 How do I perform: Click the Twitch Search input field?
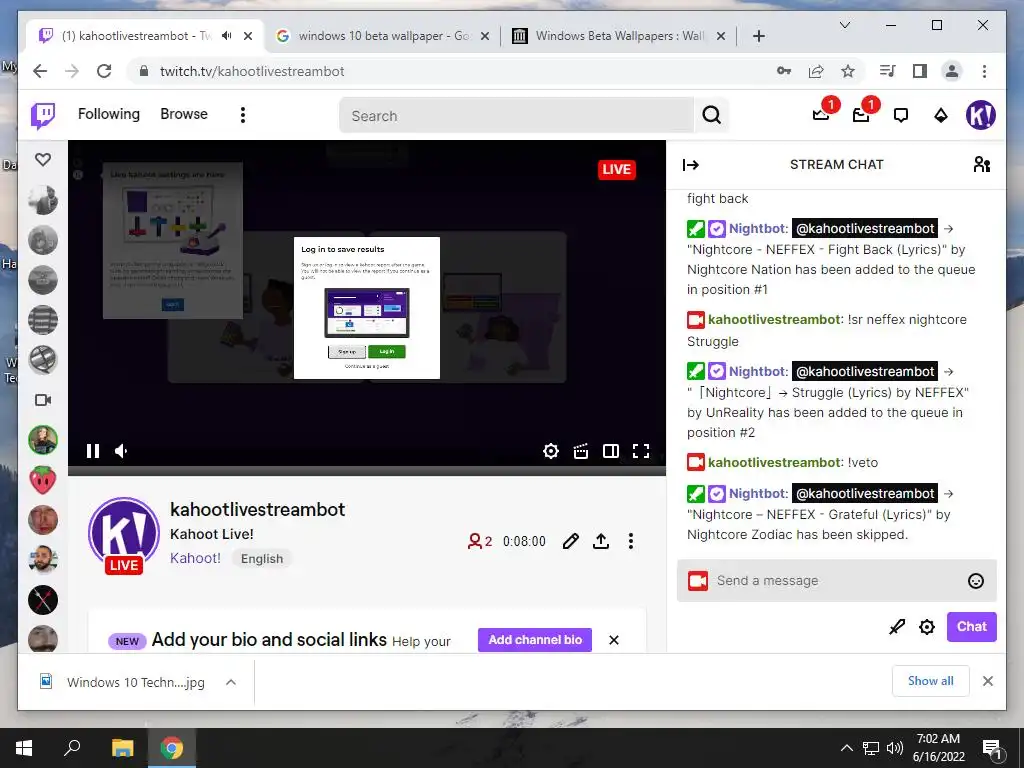pyautogui.click(x=517, y=116)
